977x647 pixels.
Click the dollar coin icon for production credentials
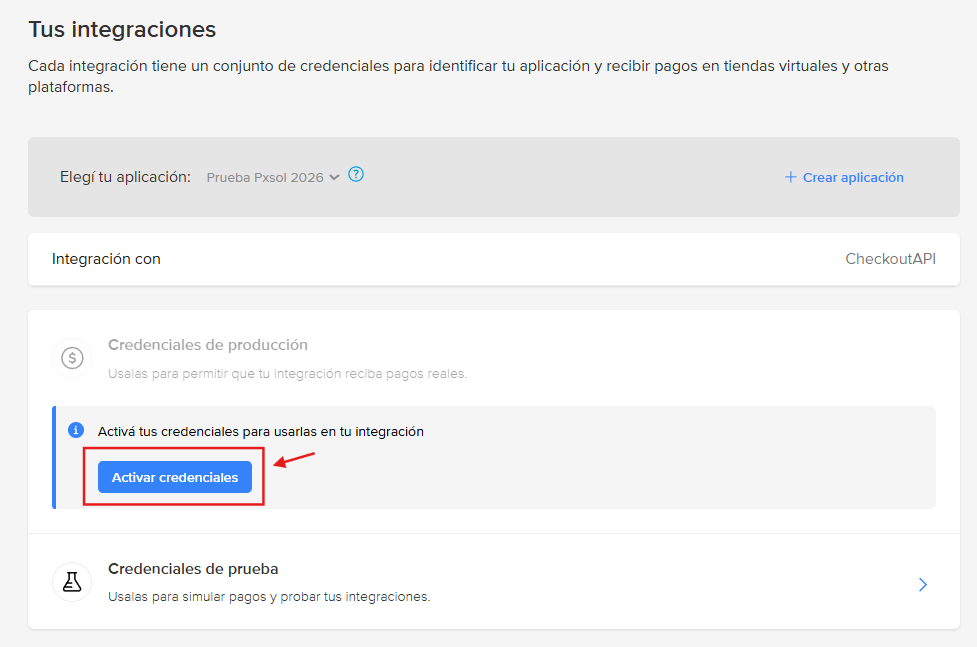(72, 358)
